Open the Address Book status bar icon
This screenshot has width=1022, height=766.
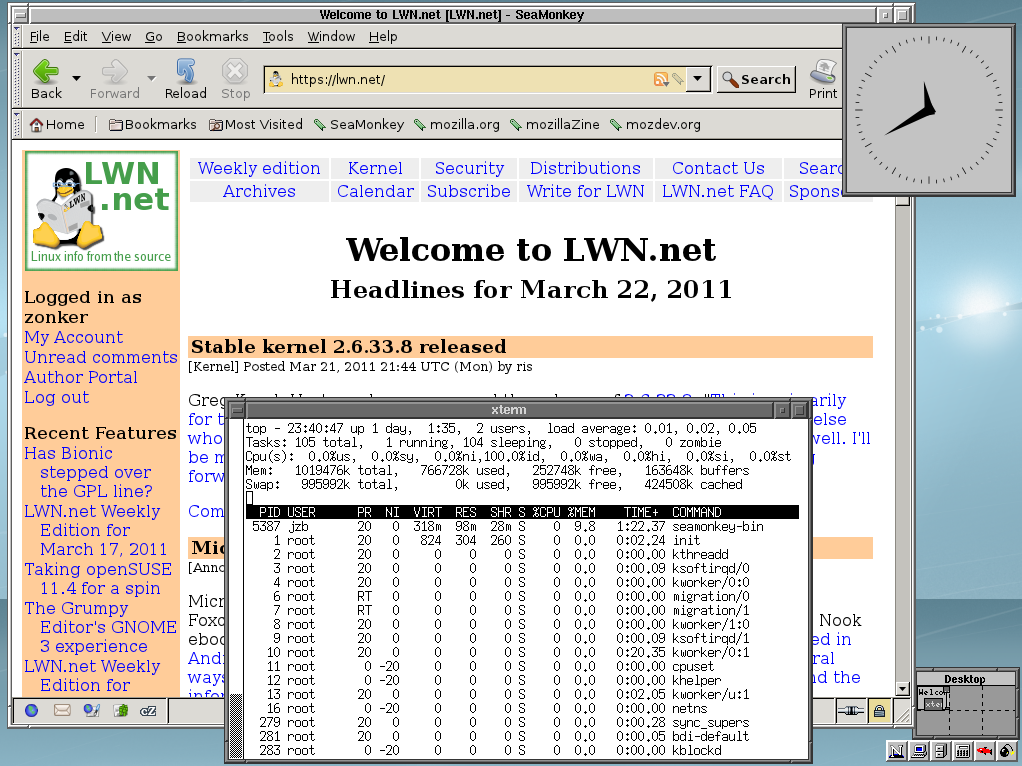(121, 711)
